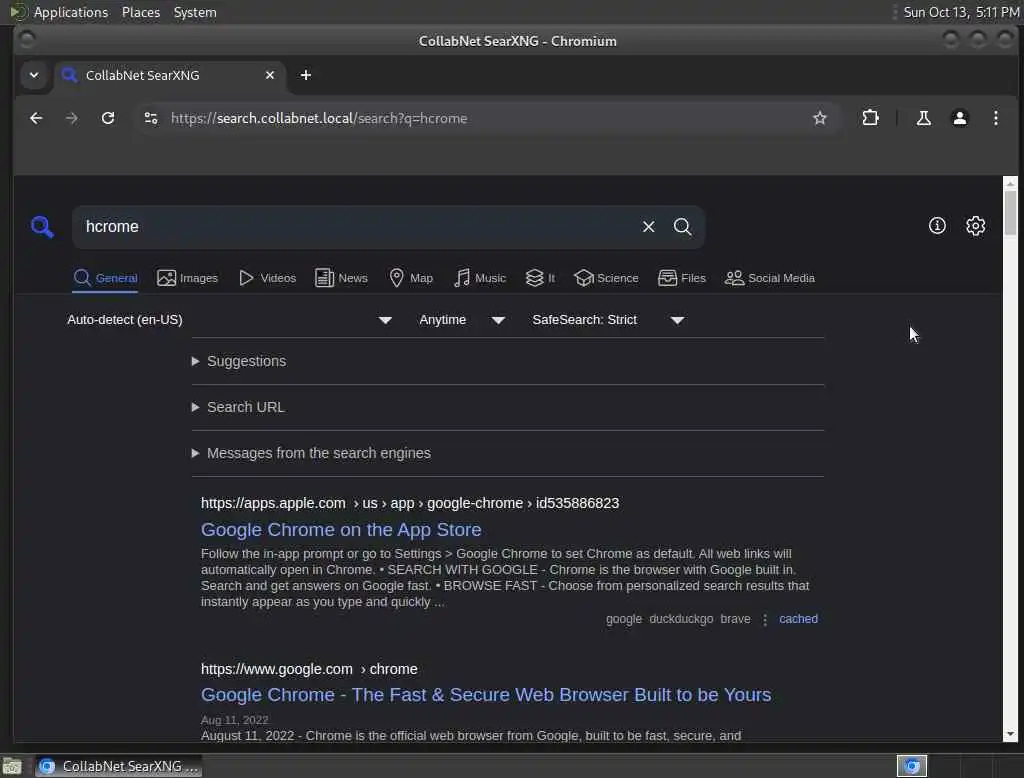
Task: Switch to the Social Media category
Action: pyautogui.click(x=770, y=278)
